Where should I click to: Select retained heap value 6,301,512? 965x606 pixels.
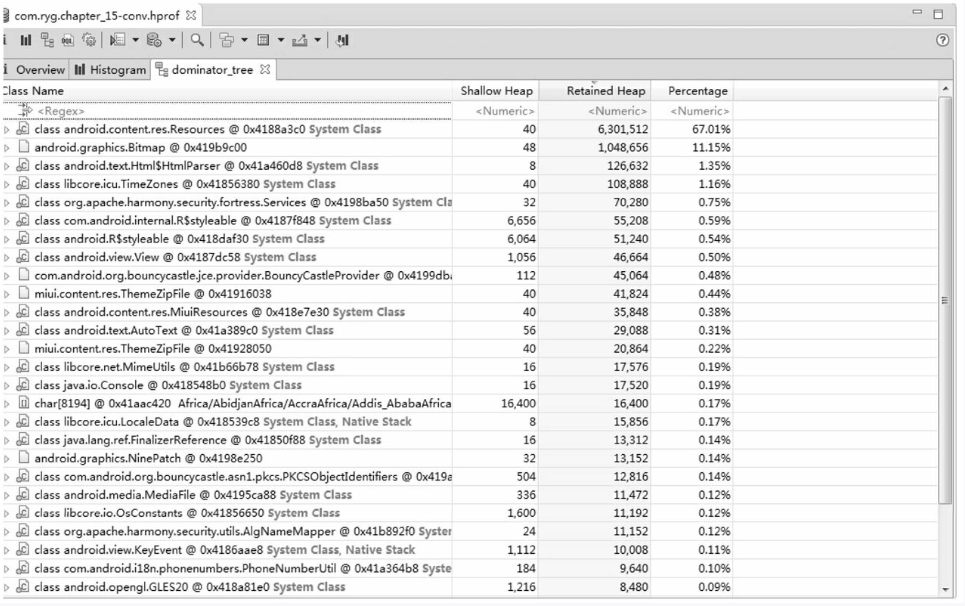pyautogui.click(x=622, y=129)
